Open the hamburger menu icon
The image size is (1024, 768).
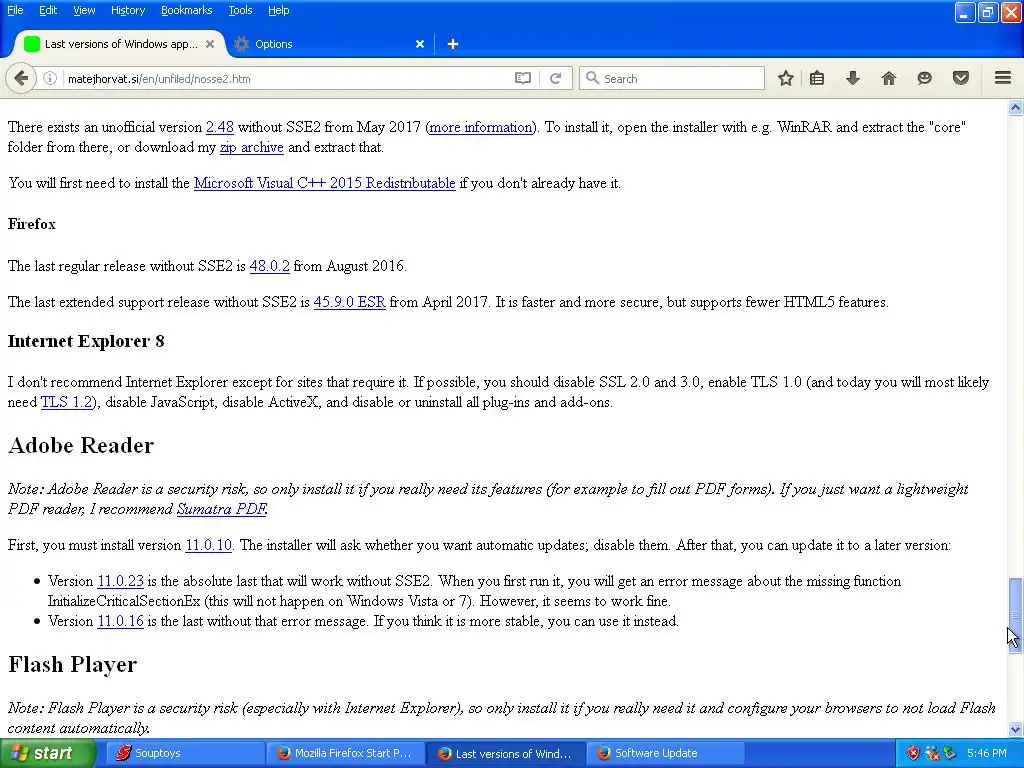coord(1003,78)
